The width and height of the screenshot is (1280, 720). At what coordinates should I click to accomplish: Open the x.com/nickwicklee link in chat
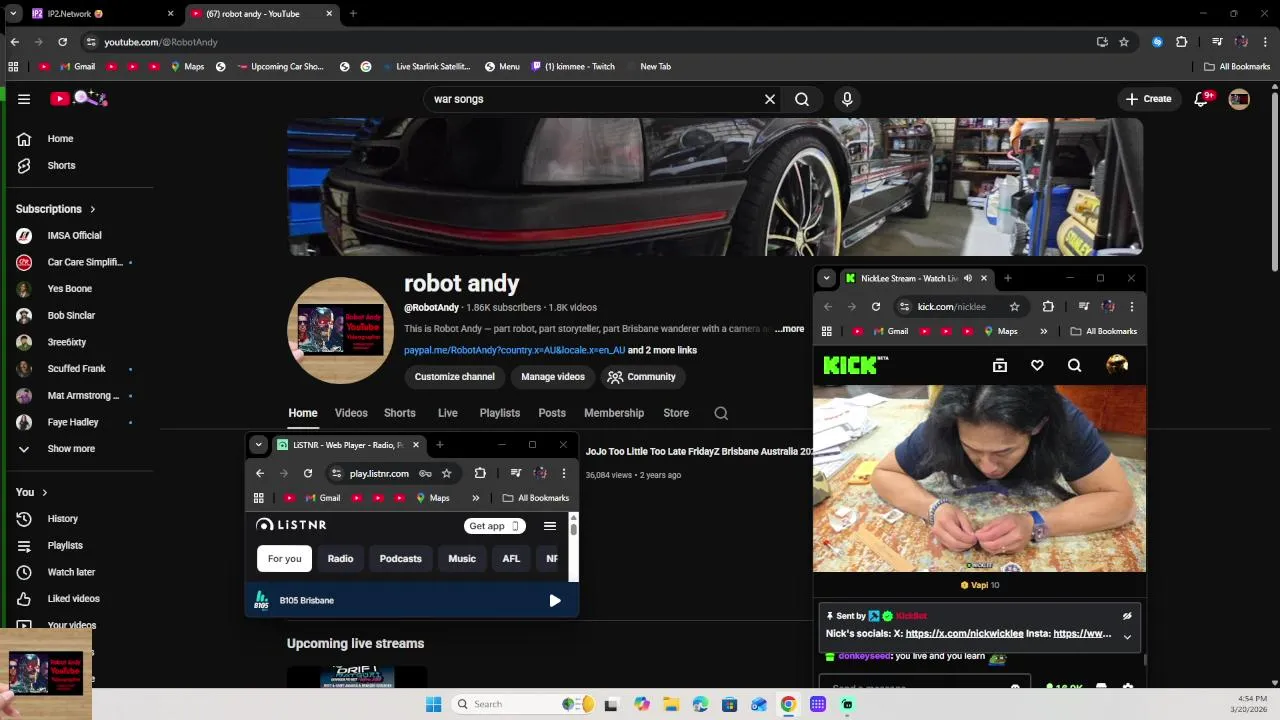point(964,634)
